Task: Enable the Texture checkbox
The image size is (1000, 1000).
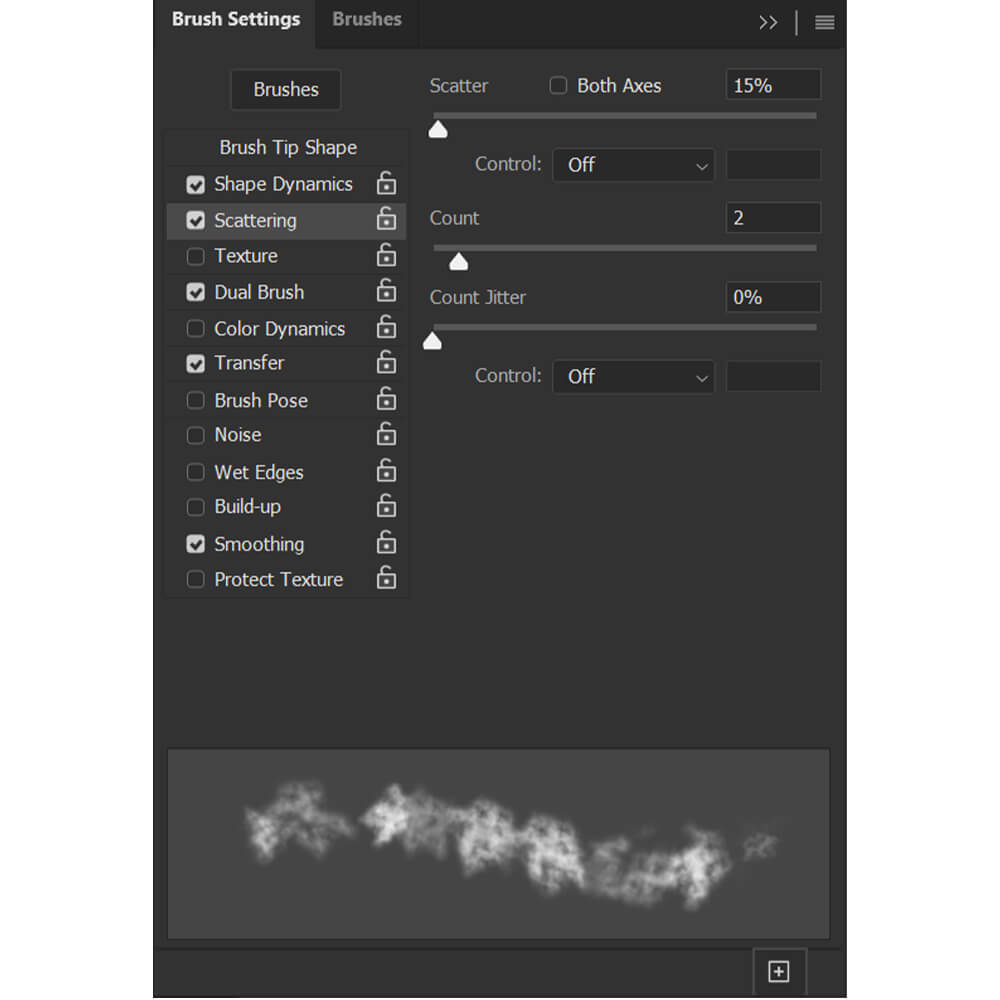Action: (195, 256)
